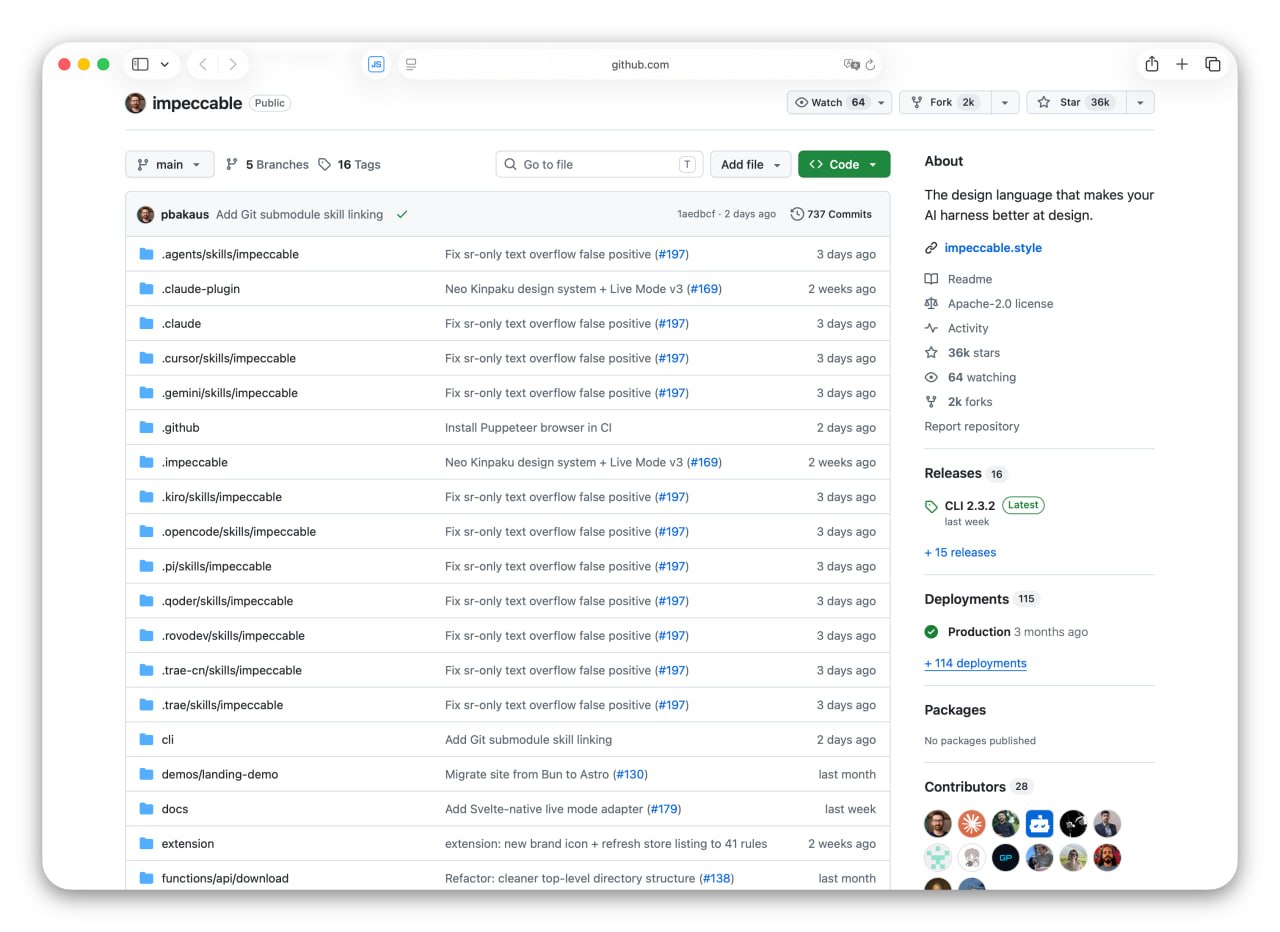
Task: Open the Add file dropdown
Action: click(751, 164)
